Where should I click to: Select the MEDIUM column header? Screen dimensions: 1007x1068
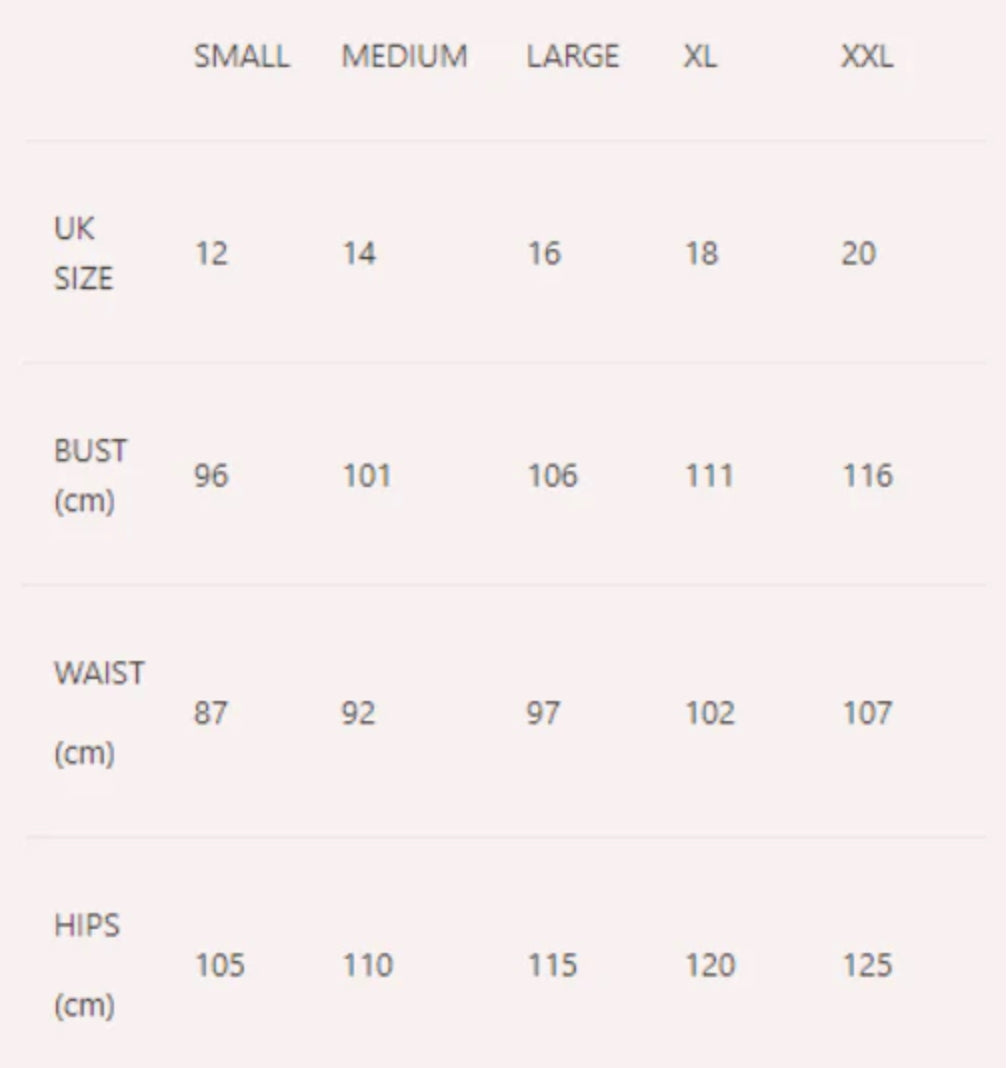pyautogui.click(x=405, y=57)
